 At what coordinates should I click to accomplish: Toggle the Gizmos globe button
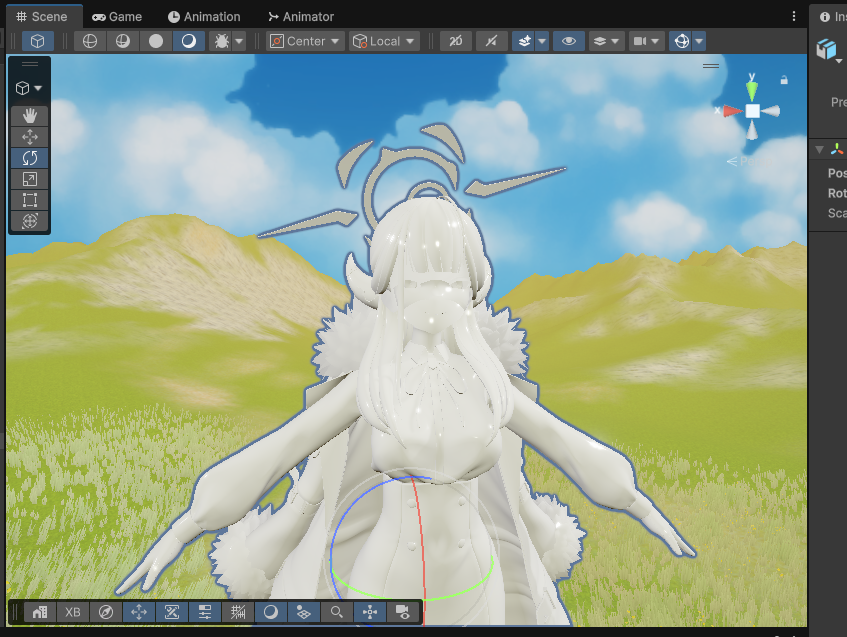point(682,41)
